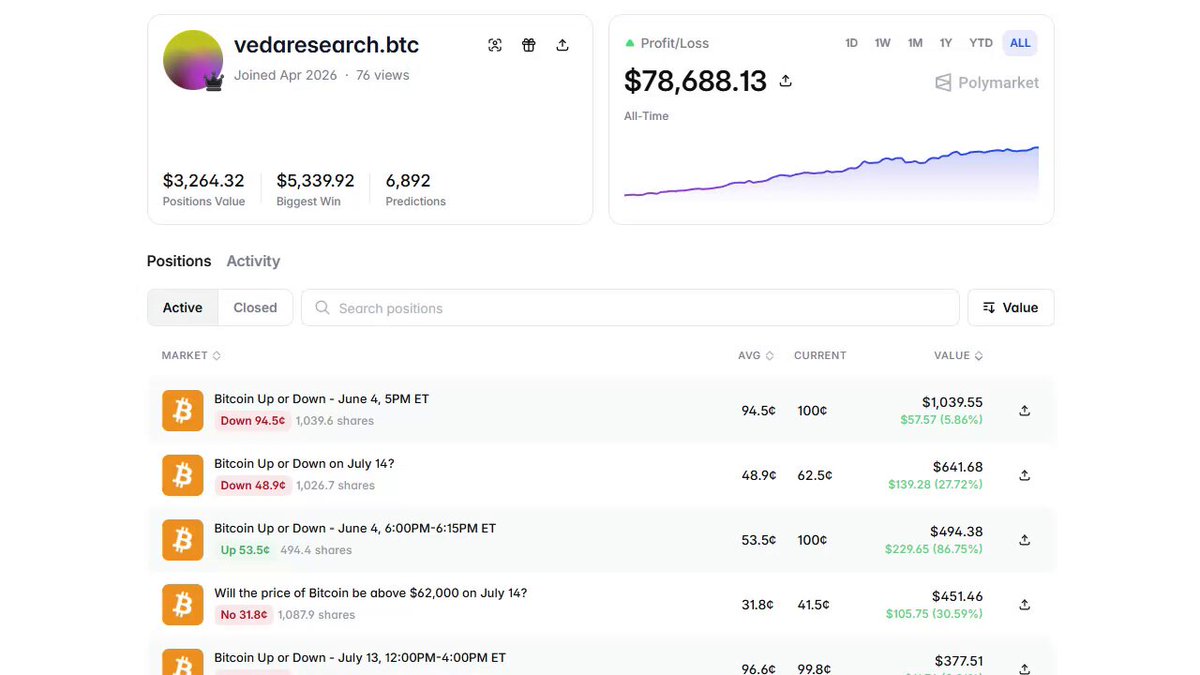Open Bitcoin Up or Down - June 4, 6:00PM-6:15PM ET
The image size is (1200, 675).
[x=355, y=528]
